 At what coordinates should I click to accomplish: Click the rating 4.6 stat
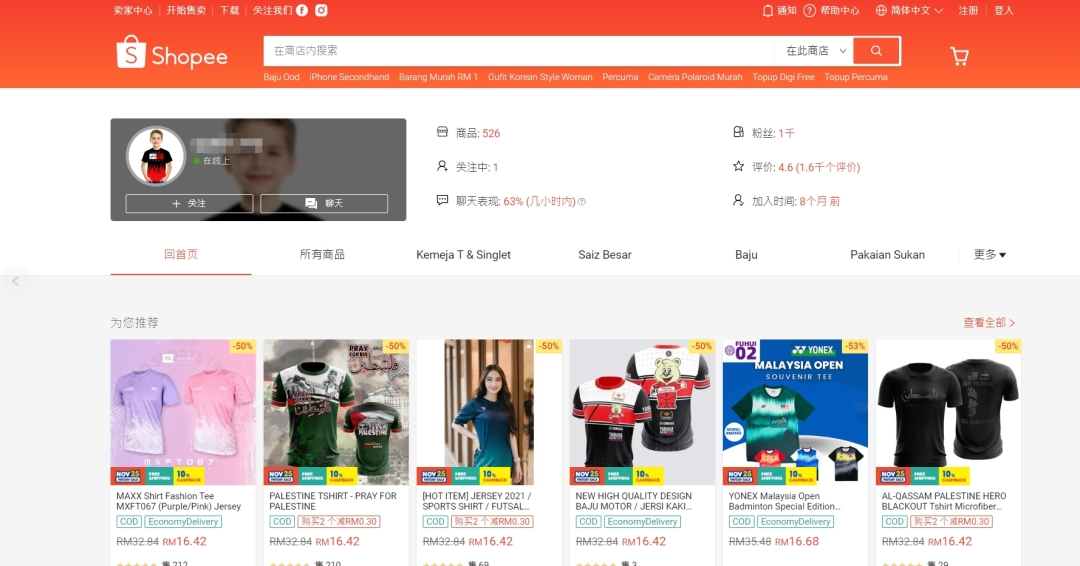(796, 167)
